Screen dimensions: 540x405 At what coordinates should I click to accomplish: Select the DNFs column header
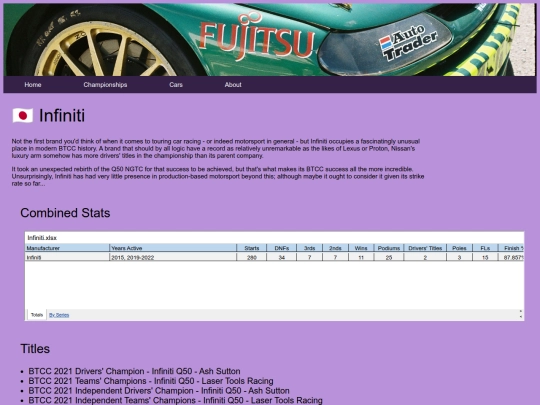tap(281, 248)
